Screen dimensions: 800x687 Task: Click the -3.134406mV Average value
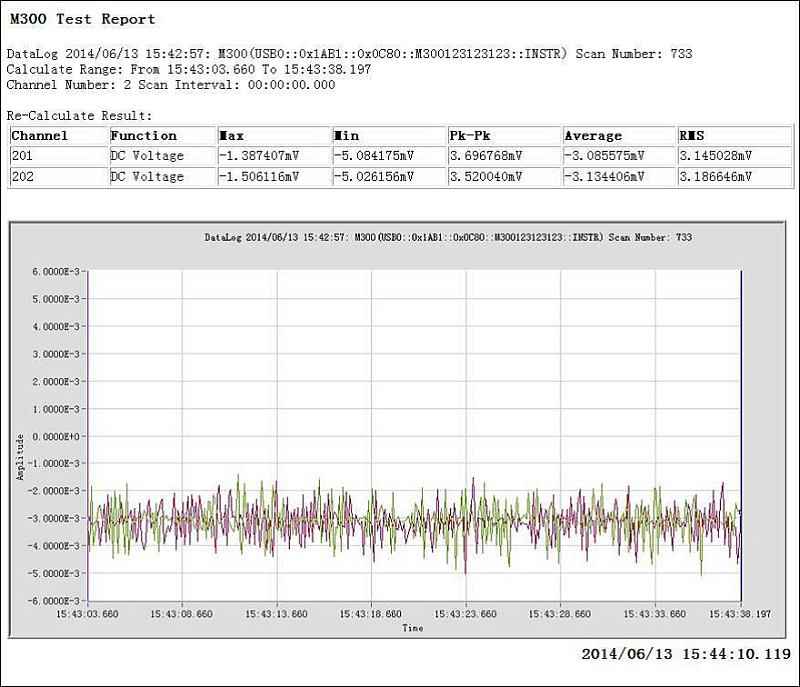tap(605, 177)
